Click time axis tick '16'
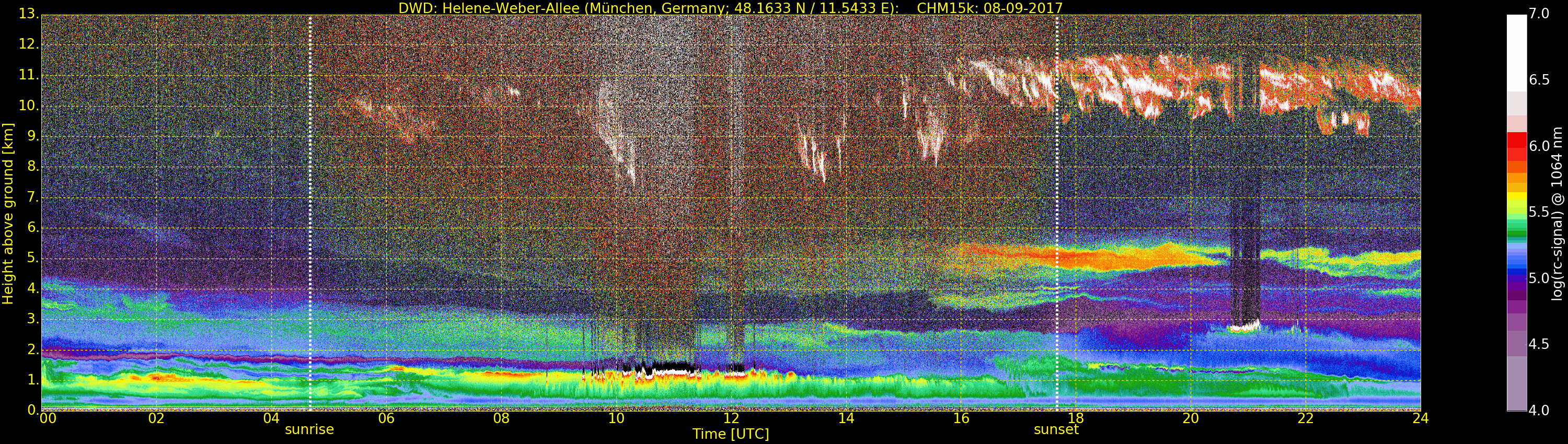Viewport: 1568px width, 444px height. (x=961, y=418)
